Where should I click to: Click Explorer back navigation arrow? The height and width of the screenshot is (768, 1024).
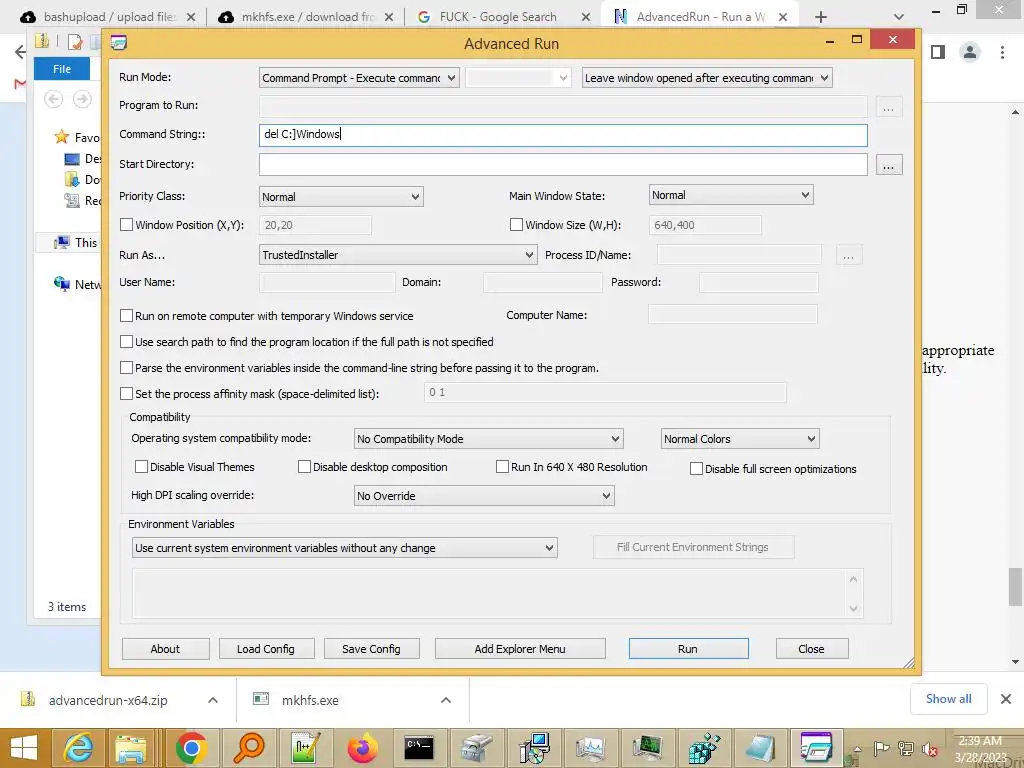coord(54,99)
